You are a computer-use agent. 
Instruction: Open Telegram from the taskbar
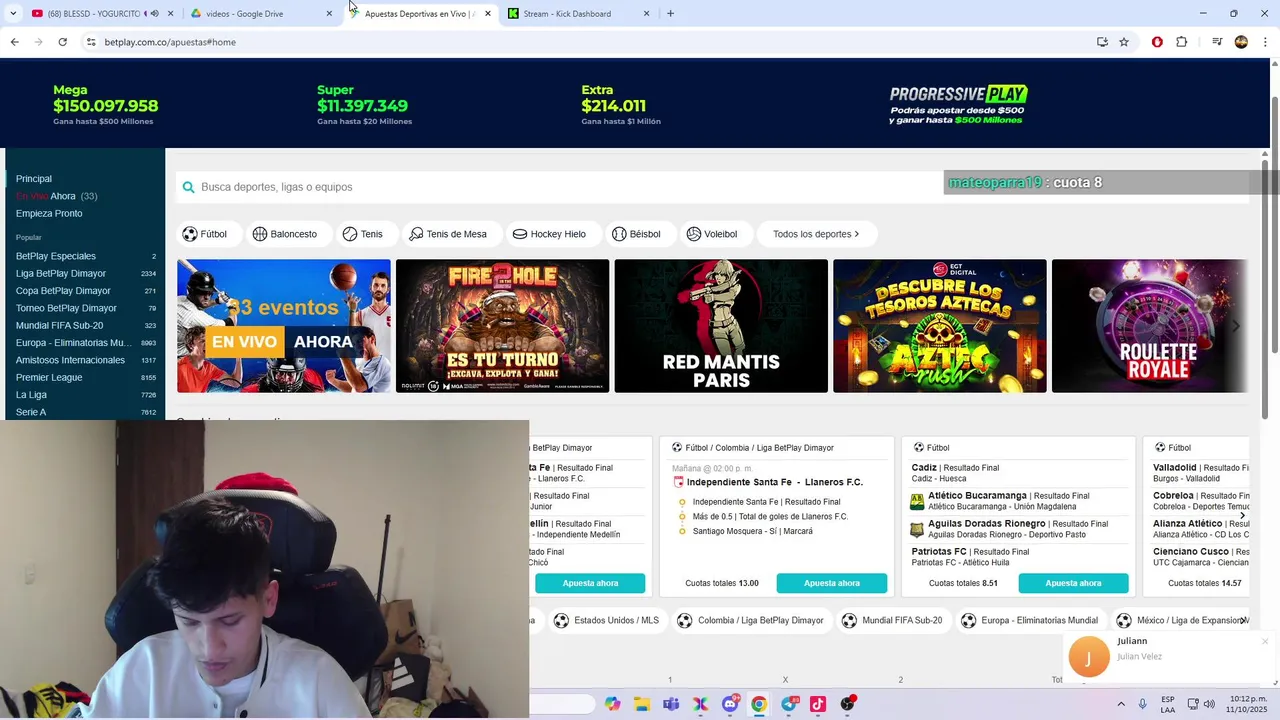789,704
